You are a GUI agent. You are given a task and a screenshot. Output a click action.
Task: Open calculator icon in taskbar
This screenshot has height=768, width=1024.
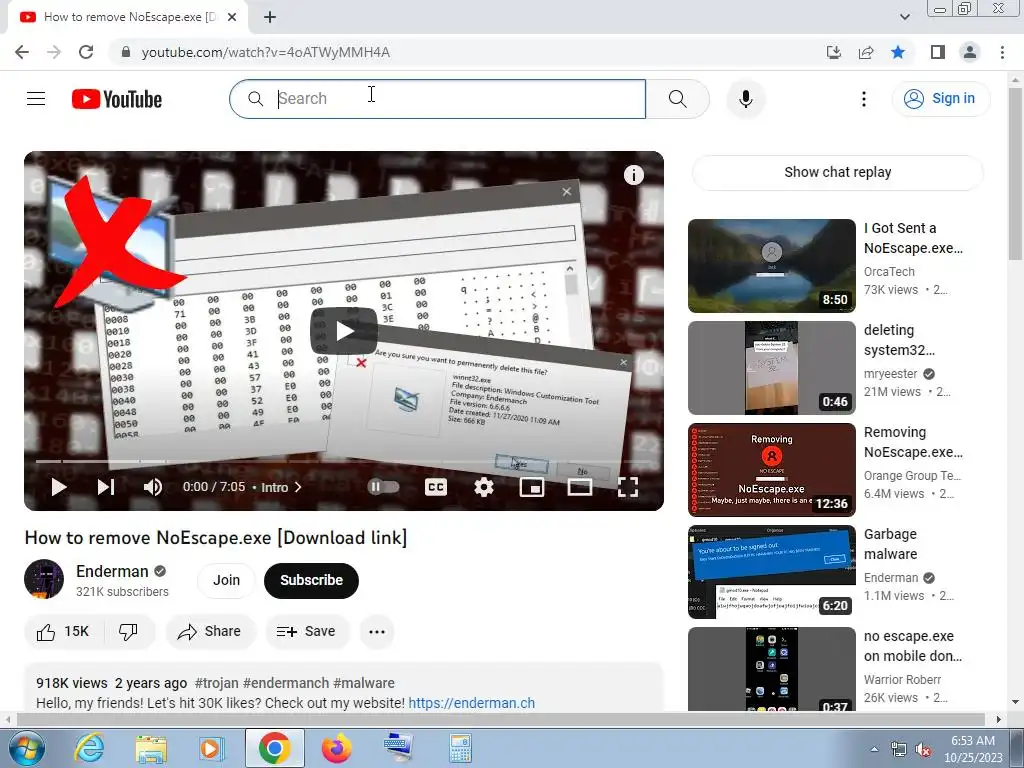click(x=460, y=748)
